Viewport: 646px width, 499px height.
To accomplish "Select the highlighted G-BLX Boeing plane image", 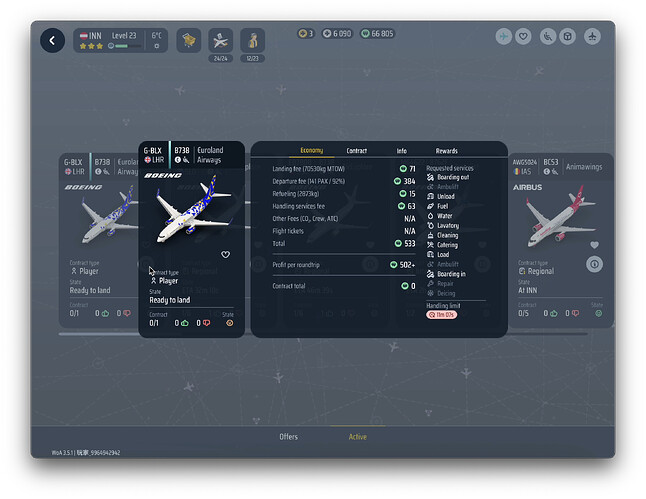I will [x=193, y=209].
